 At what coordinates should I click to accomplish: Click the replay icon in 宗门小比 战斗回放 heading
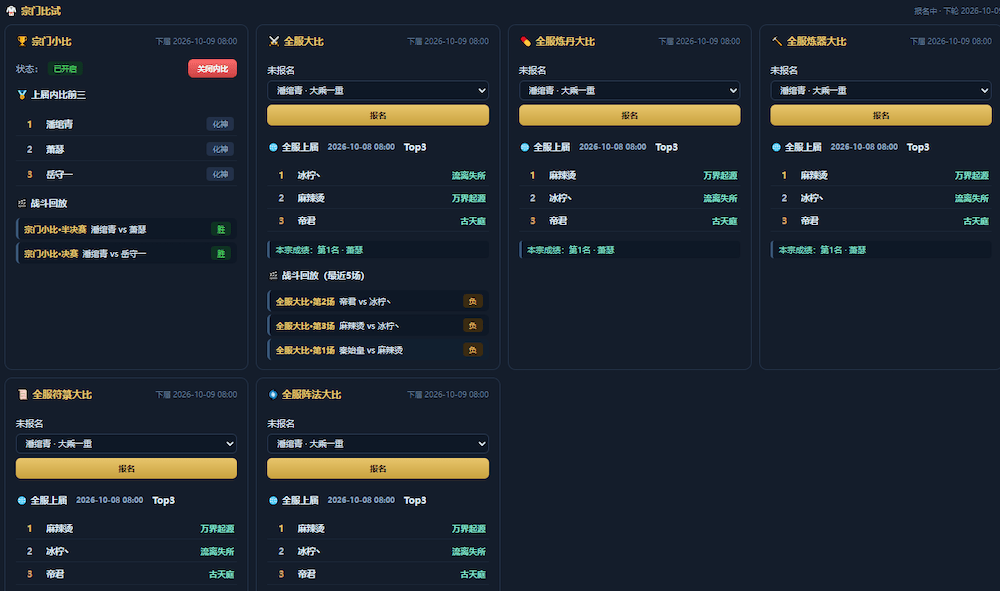click(22, 203)
